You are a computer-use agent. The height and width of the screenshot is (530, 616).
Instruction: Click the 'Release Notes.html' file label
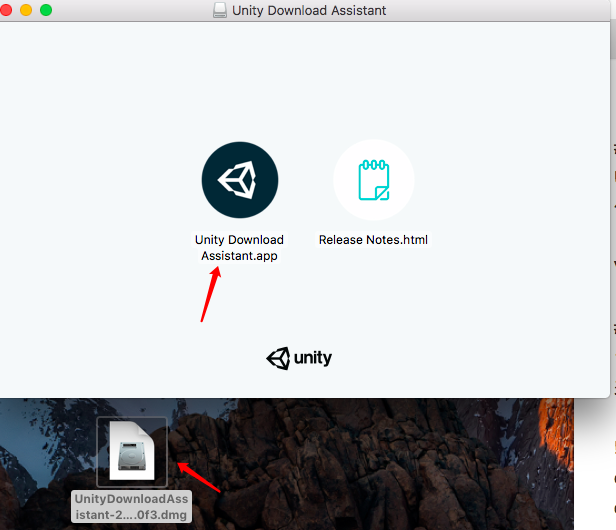373,240
